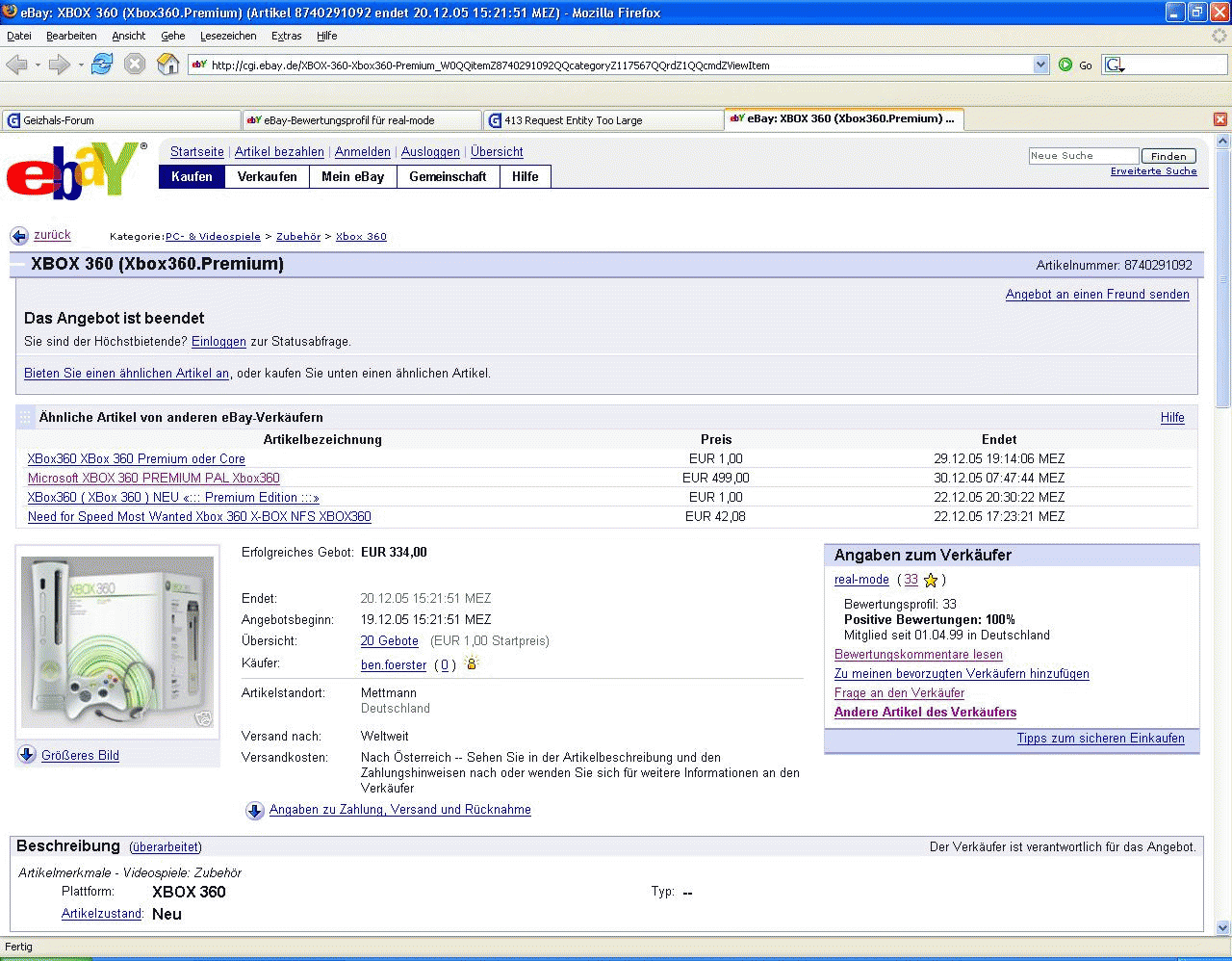Select the Gemeinschaft navigation tab
Viewport: 1232px width, 961px height.
tap(448, 177)
